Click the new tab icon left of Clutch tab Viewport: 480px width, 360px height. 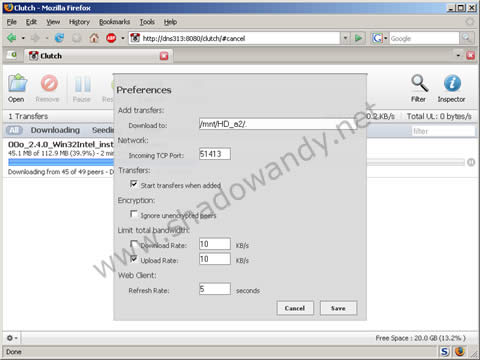click(x=12, y=55)
